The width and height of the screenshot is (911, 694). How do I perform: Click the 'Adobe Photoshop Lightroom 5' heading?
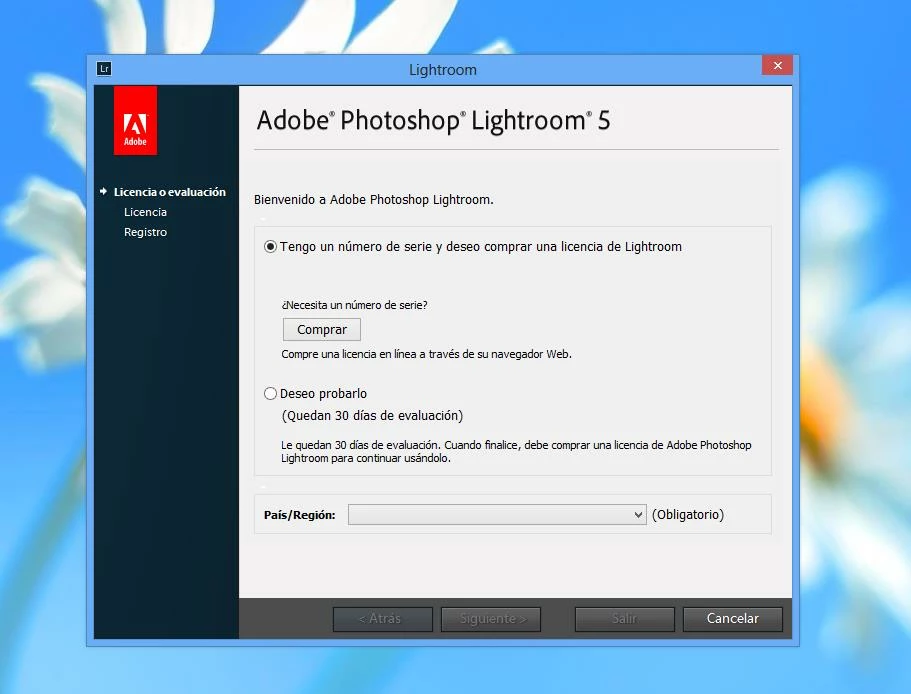433,120
